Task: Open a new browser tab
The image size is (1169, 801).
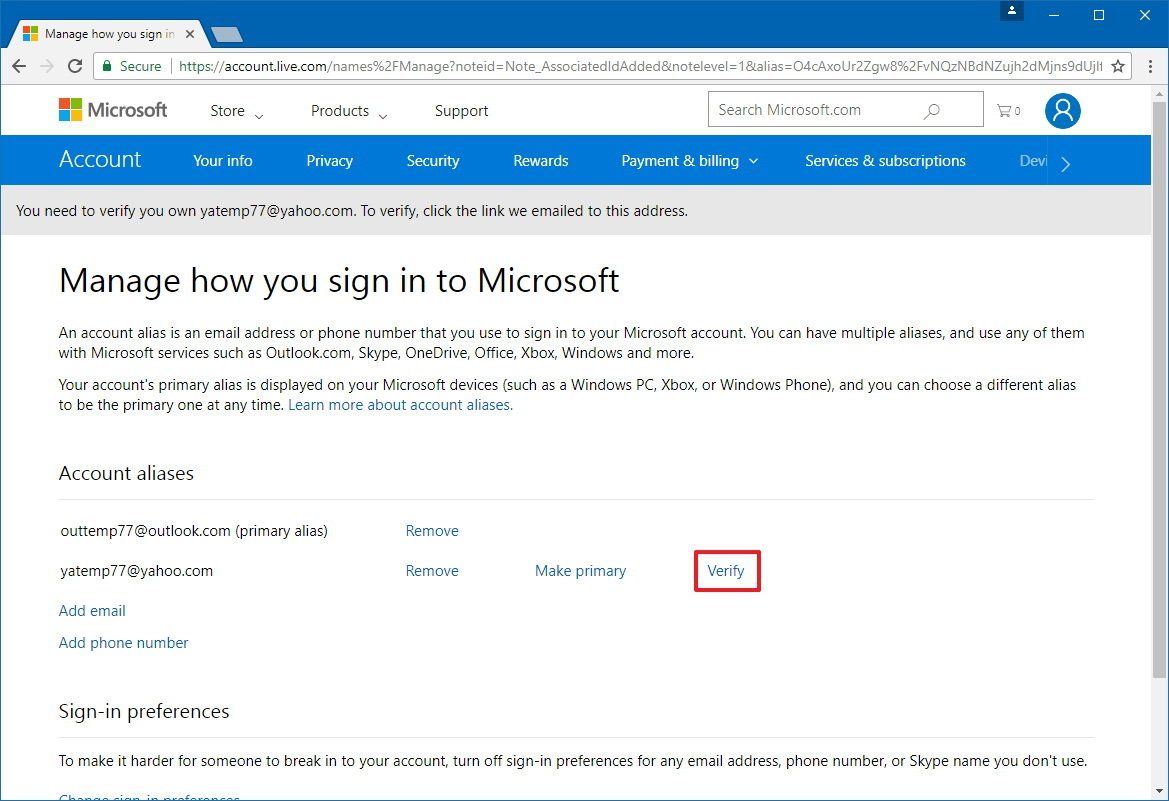Action: pyautogui.click(x=227, y=34)
